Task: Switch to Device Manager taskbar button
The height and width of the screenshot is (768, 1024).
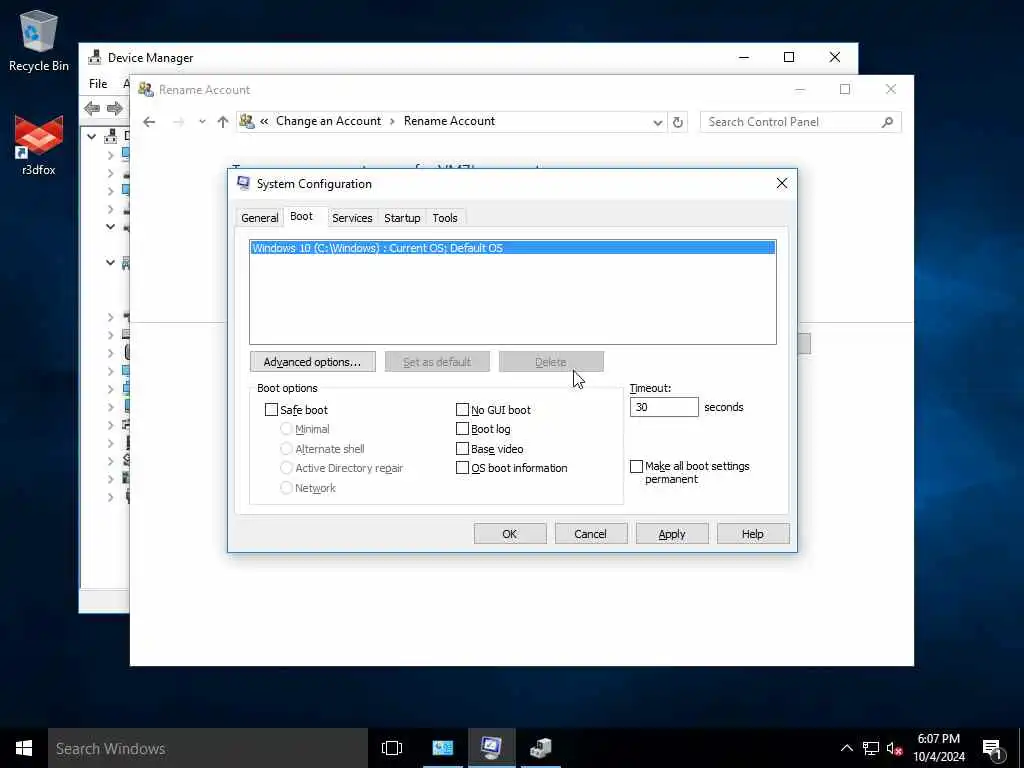Action: (541, 748)
